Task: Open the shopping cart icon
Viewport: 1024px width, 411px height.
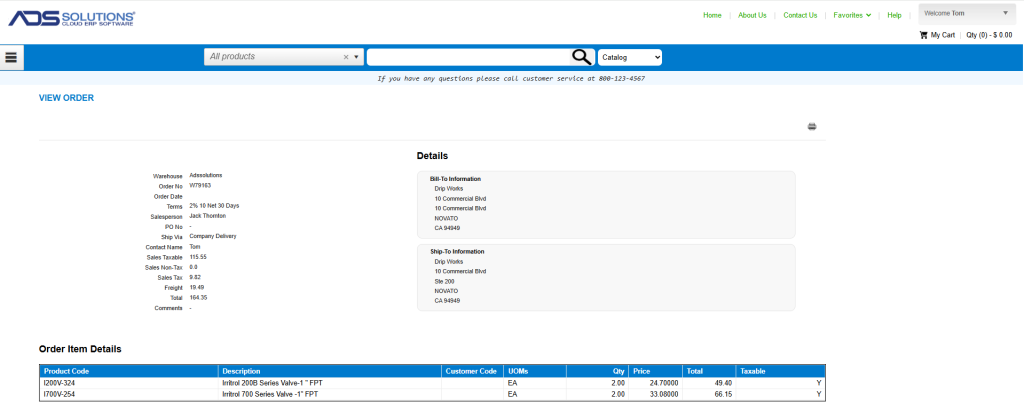Action: click(x=923, y=35)
